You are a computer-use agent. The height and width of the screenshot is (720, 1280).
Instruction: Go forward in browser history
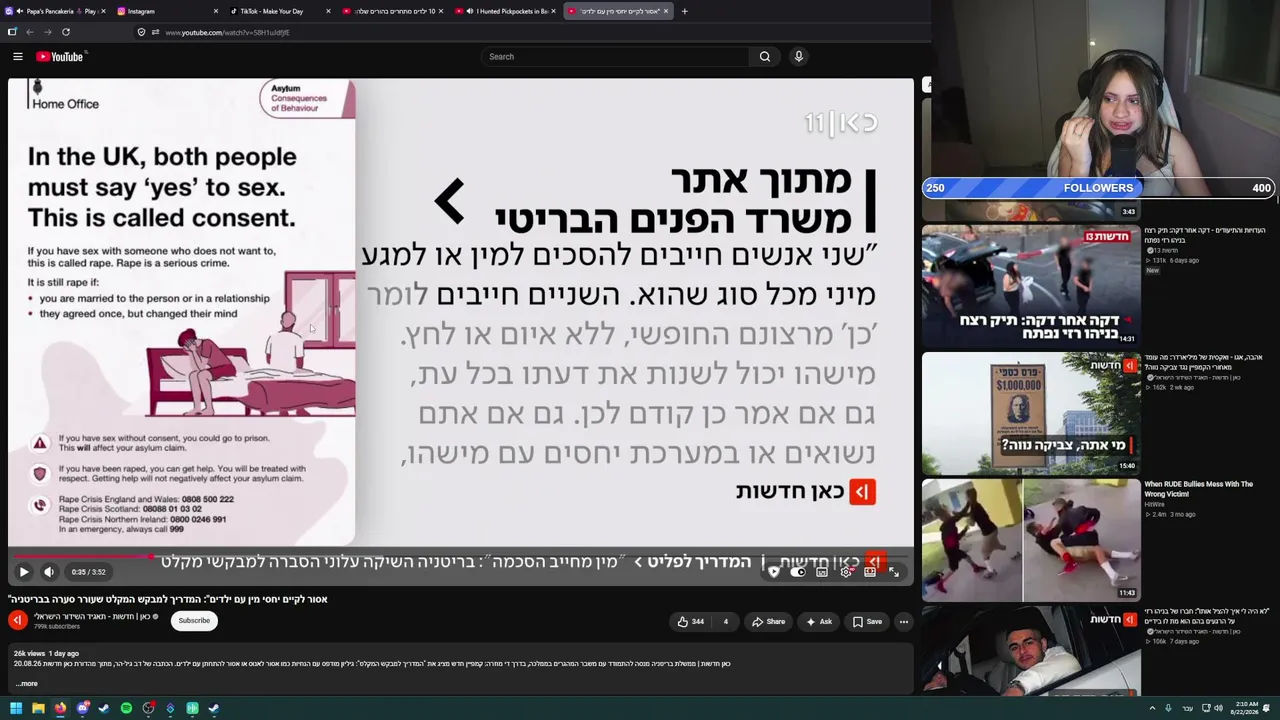pos(48,32)
